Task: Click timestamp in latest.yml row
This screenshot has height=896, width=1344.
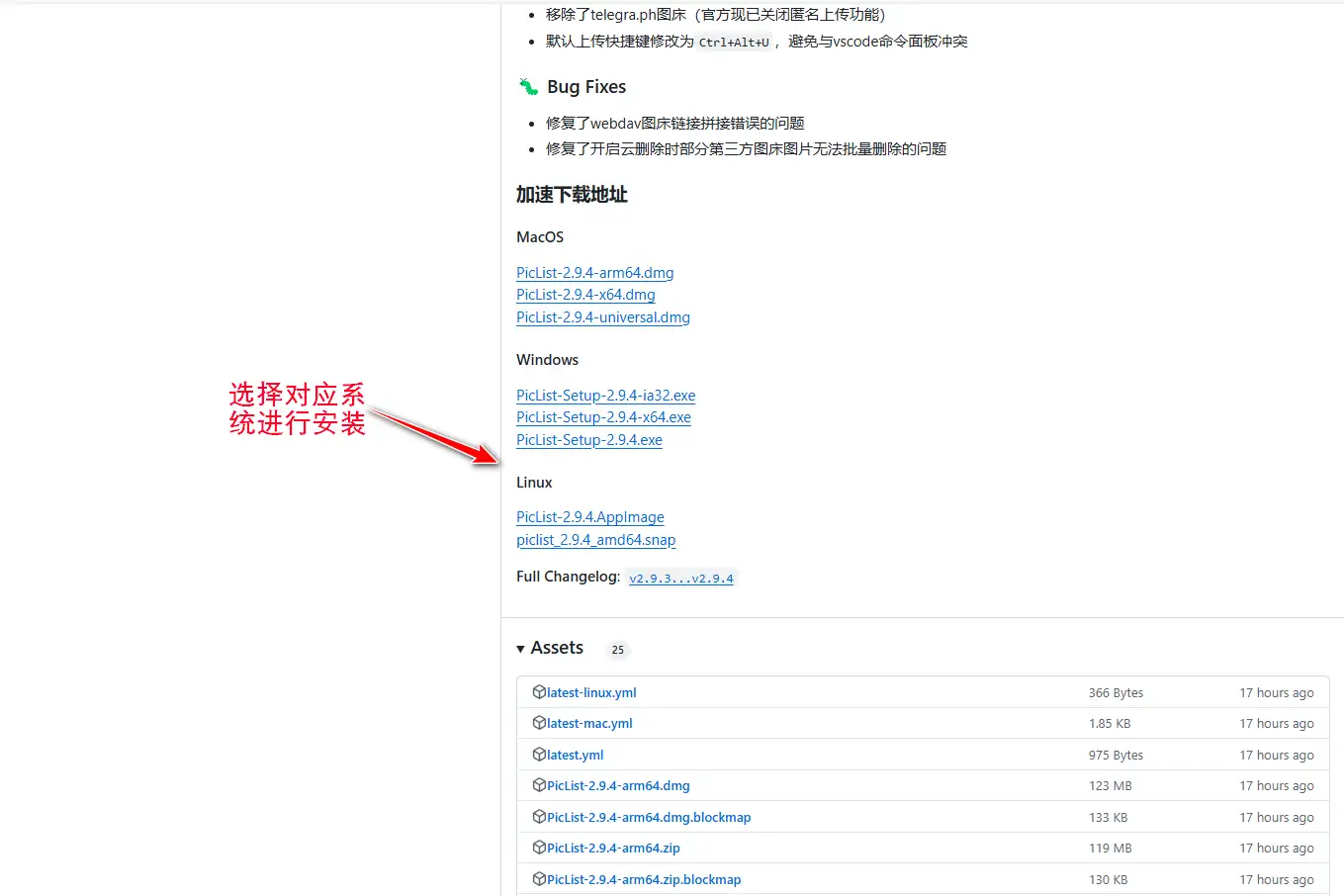Action: (x=1277, y=756)
